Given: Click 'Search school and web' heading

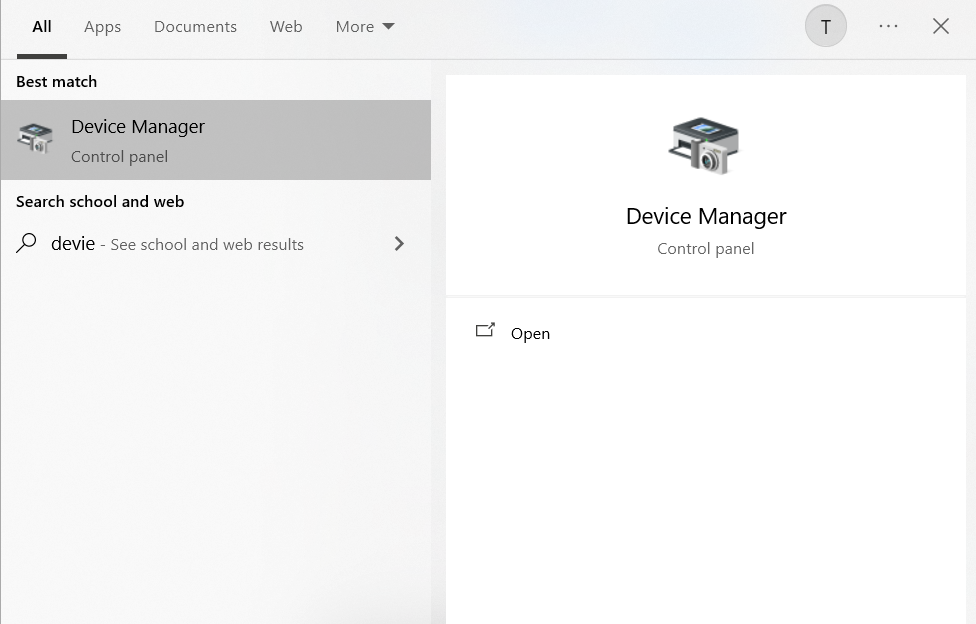Looking at the screenshot, I should 100,202.
